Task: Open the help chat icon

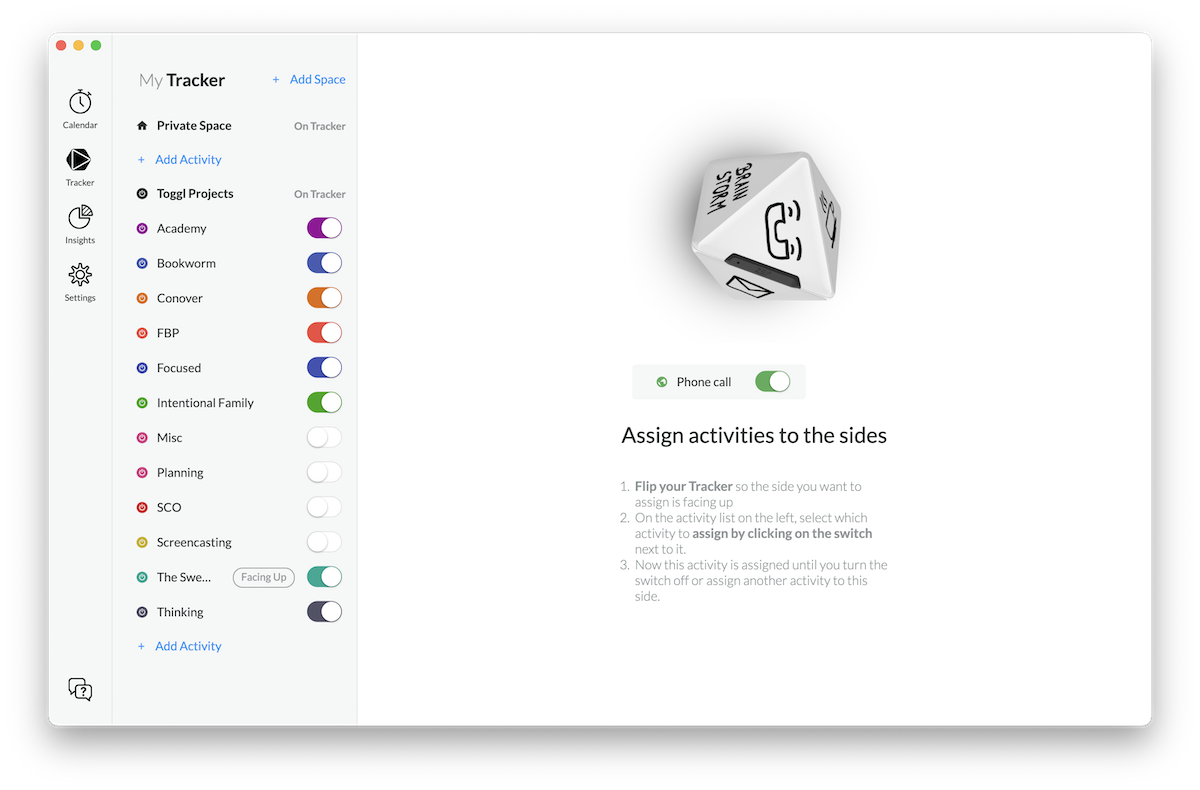Action: pos(80,689)
